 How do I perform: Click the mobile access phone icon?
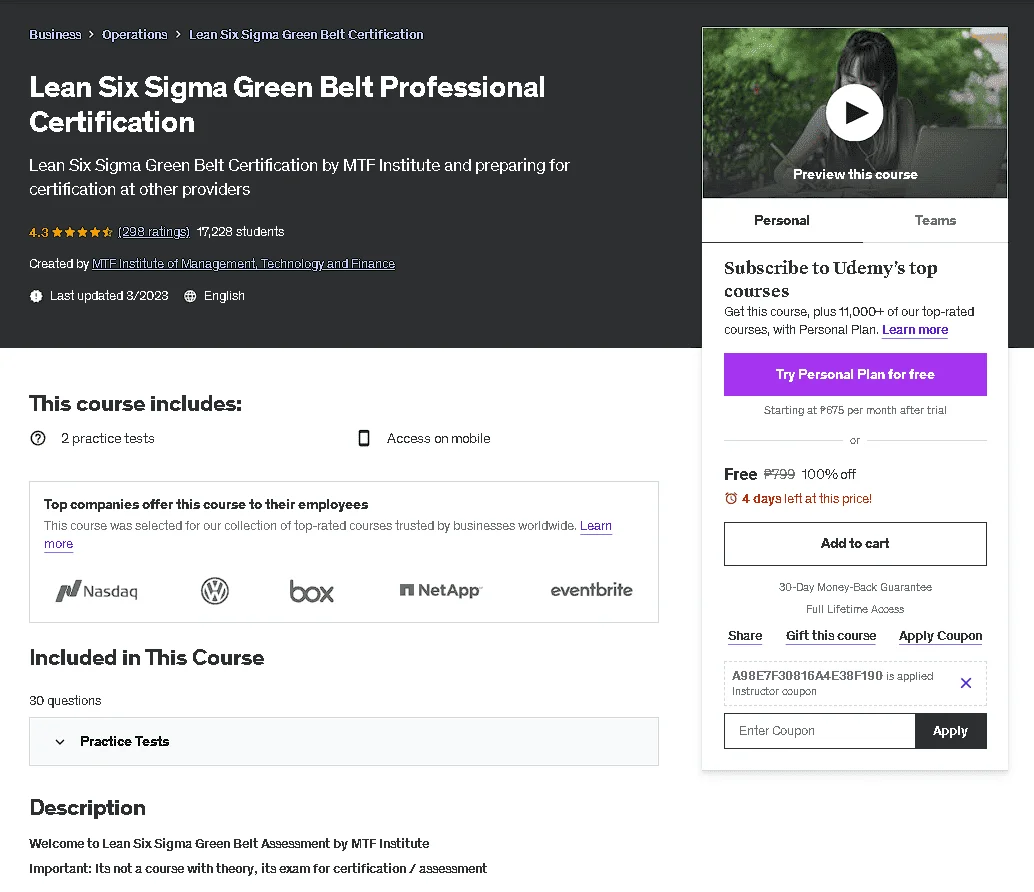tap(363, 438)
